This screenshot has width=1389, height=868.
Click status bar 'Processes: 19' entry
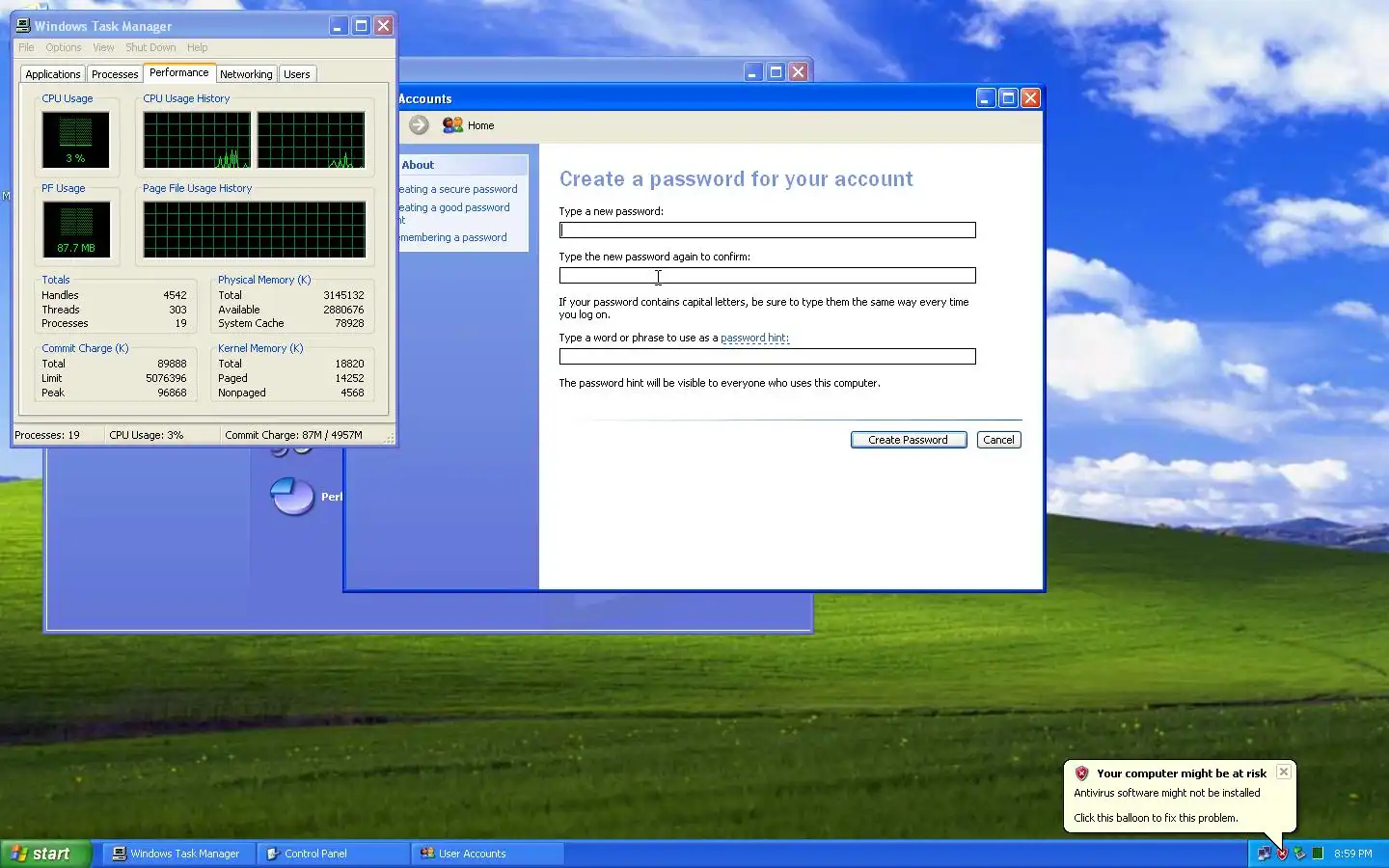[x=47, y=435]
